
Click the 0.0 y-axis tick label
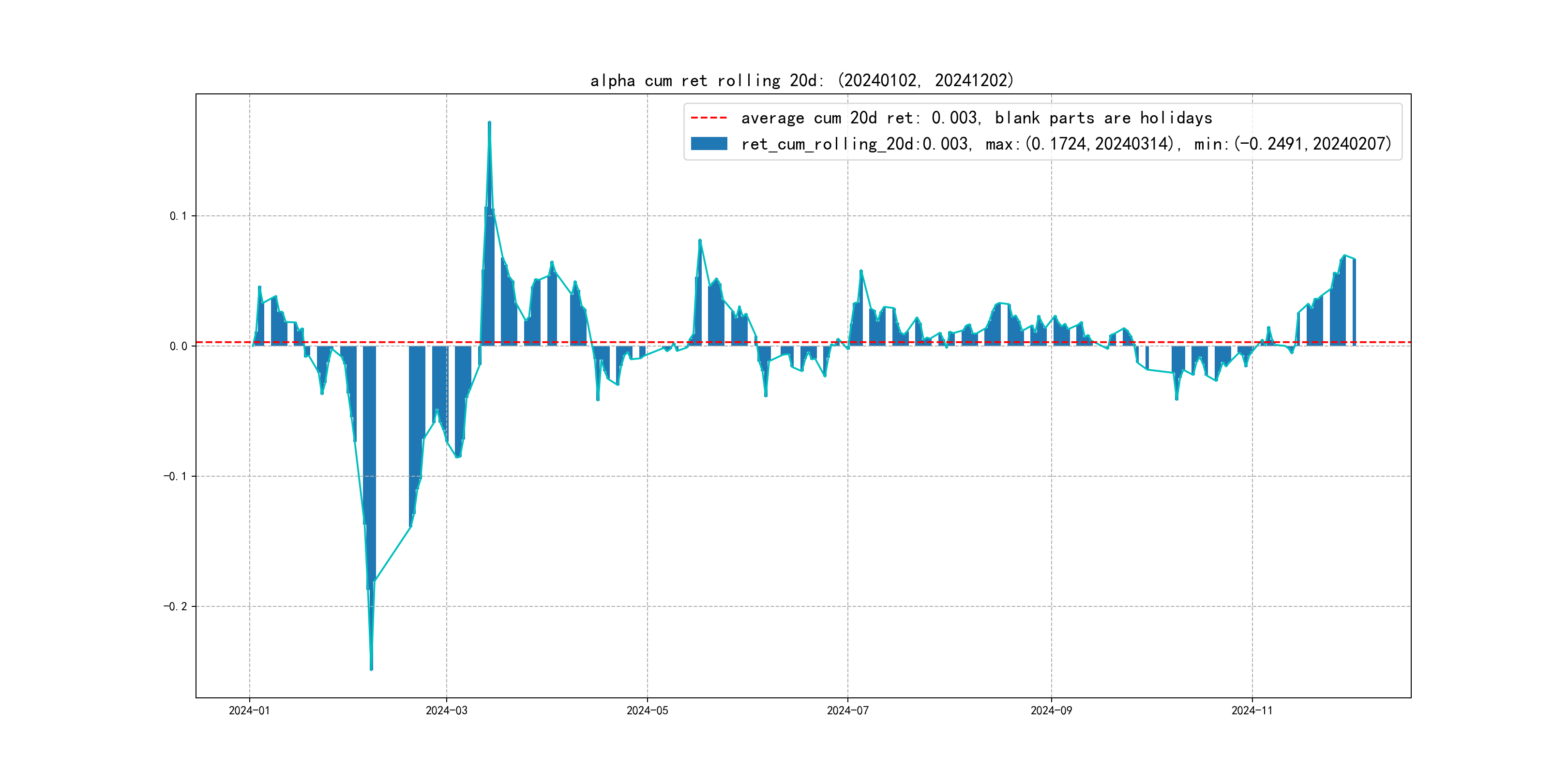click(x=178, y=347)
